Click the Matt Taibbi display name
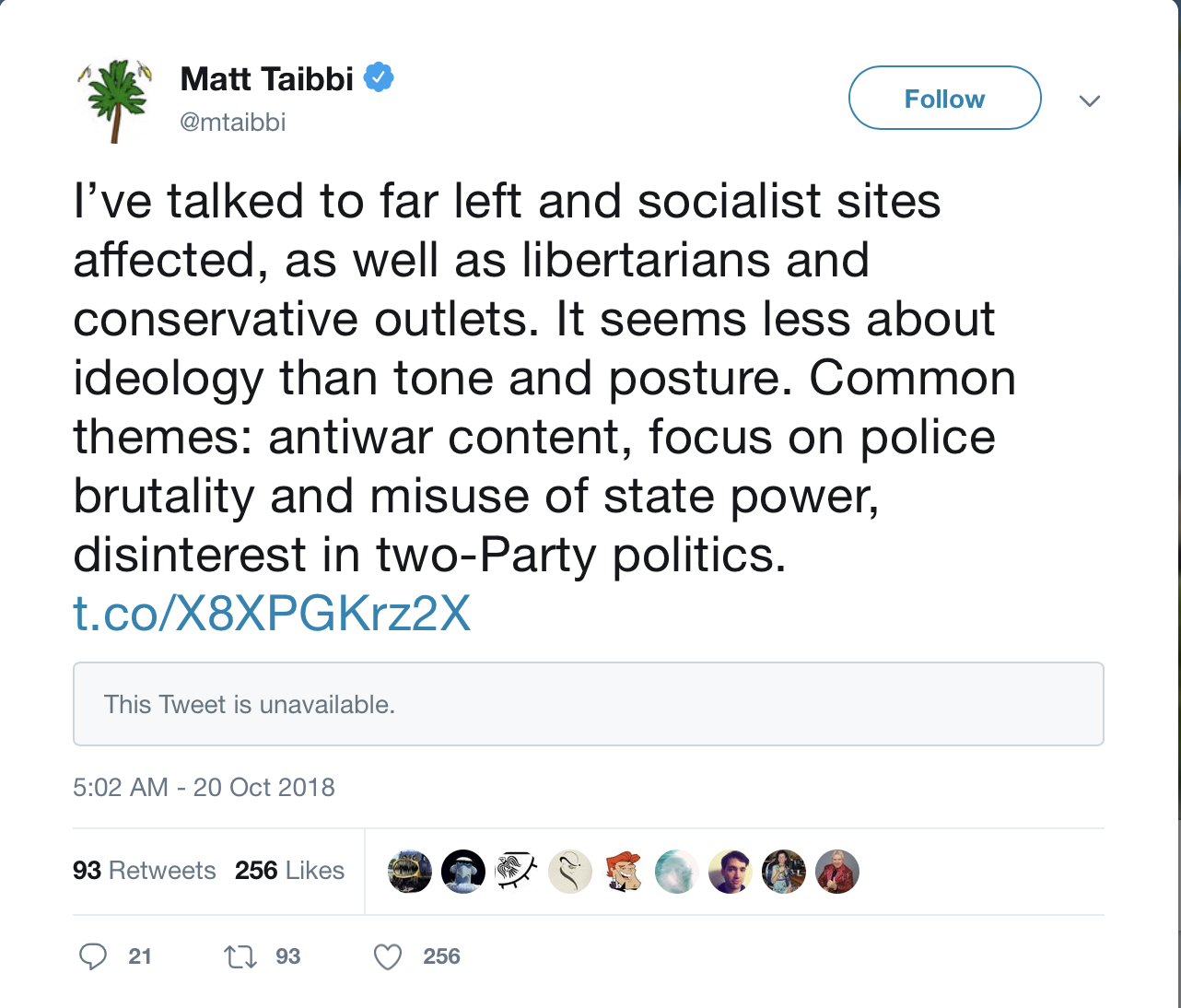 pos(267,79)
